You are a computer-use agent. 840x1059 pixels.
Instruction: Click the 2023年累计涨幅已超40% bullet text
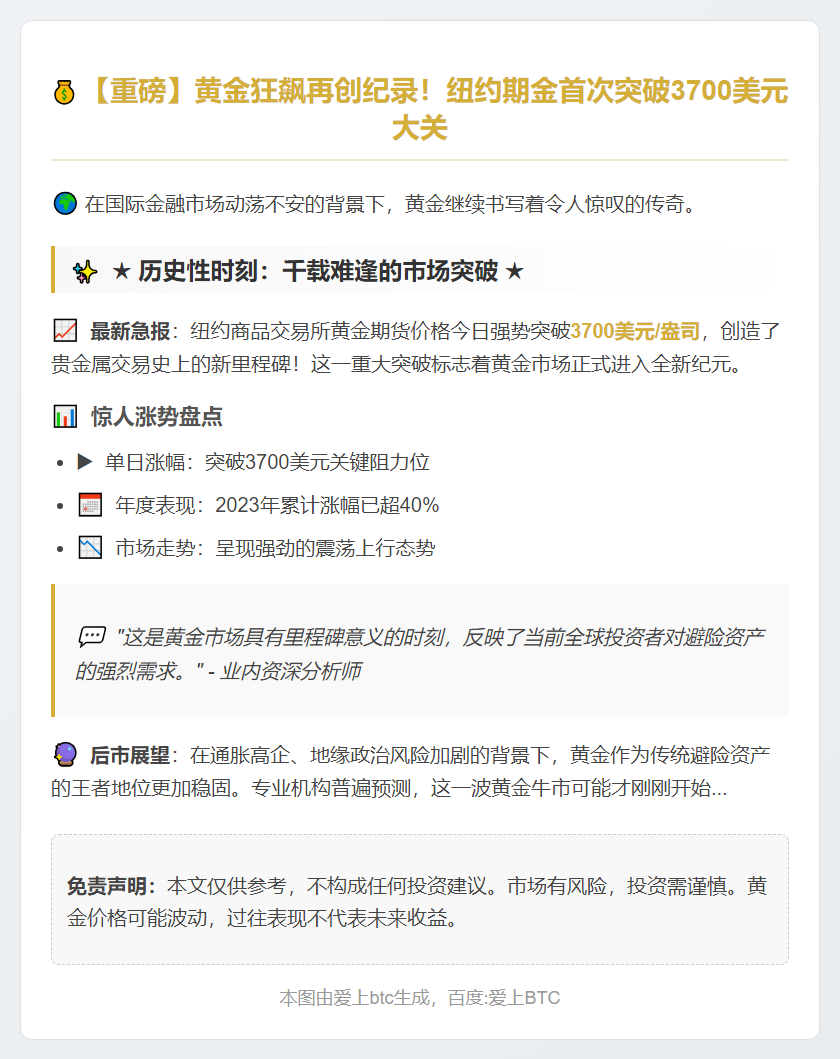click(327, 505)
